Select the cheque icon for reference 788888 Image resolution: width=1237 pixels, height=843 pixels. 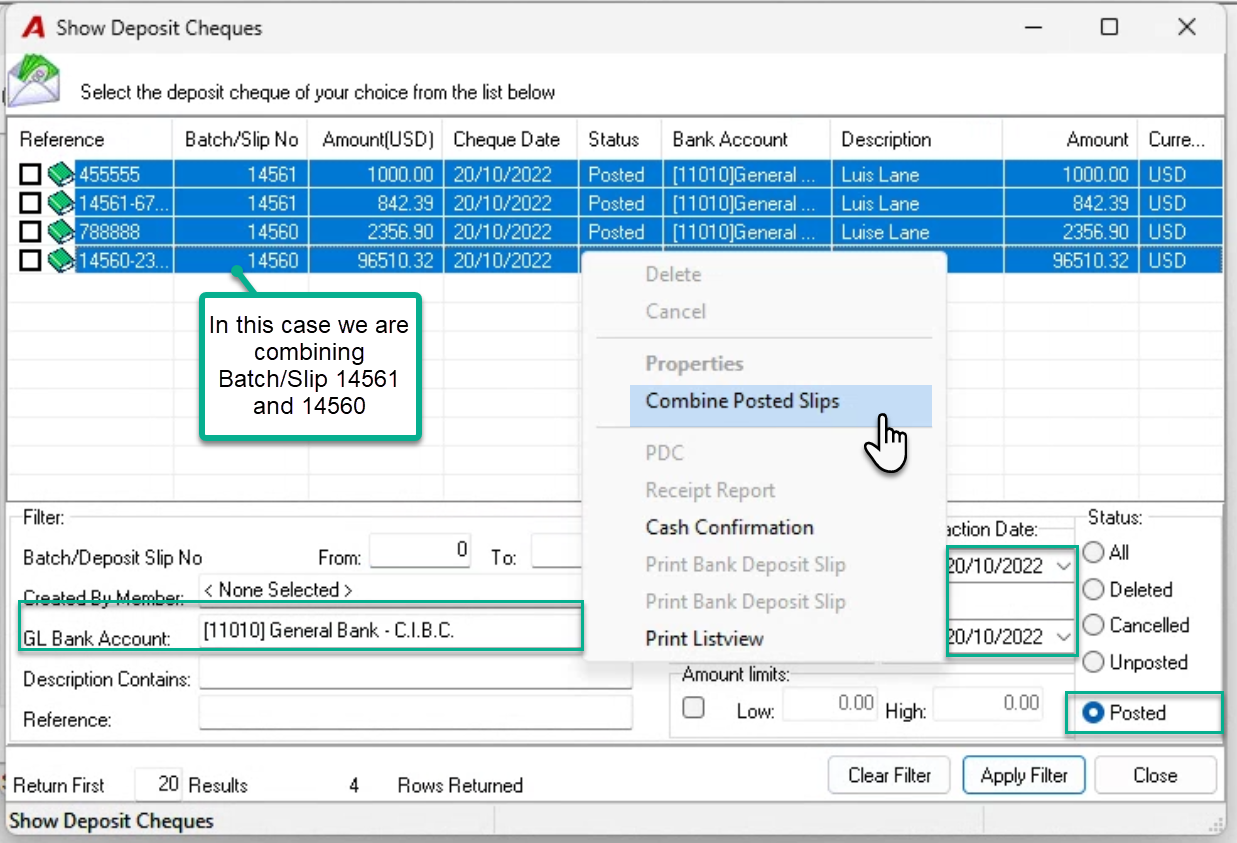pos(61,233)
